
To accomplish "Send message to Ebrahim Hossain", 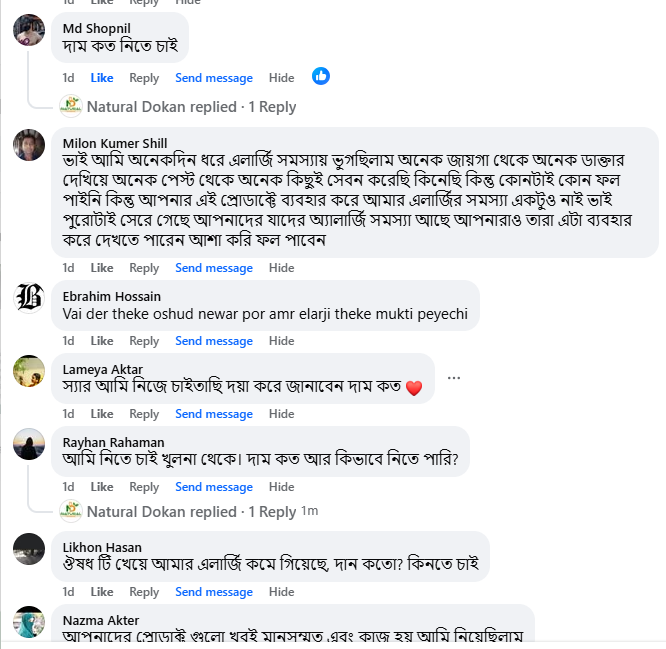I will click(214, 342).
